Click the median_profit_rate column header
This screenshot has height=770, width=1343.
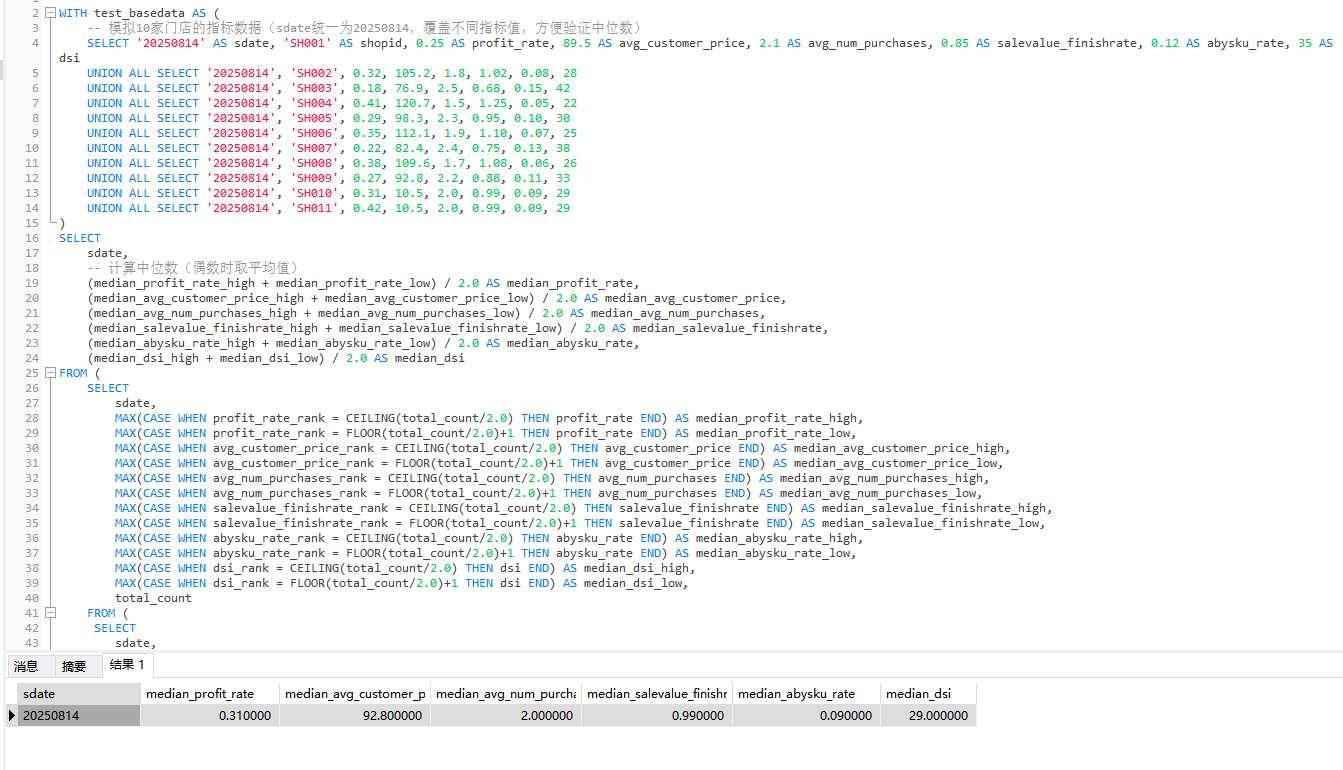209,693
